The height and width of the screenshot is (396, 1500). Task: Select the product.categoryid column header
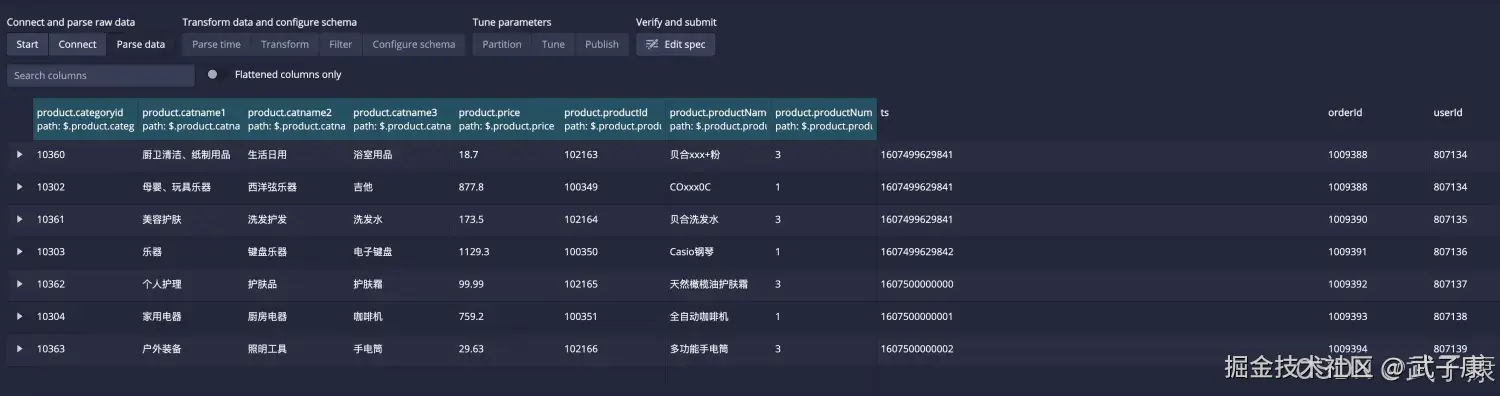86,119
